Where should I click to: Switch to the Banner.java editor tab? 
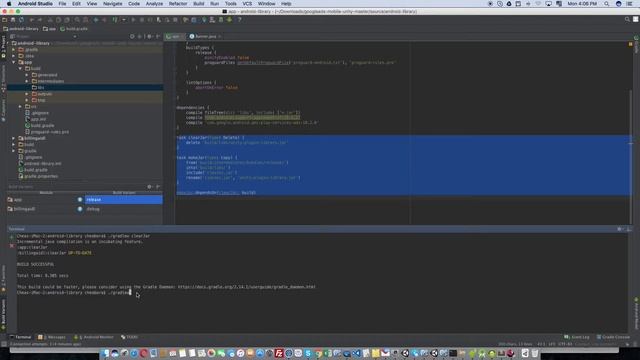205,36
